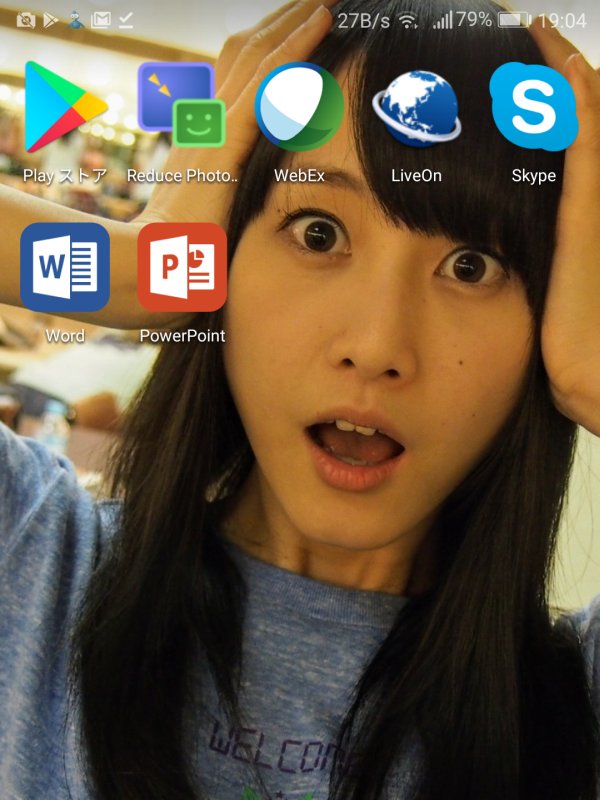
Task: Tap the "Word" label text
Action: pyautogui.click(x=65, y=336)
